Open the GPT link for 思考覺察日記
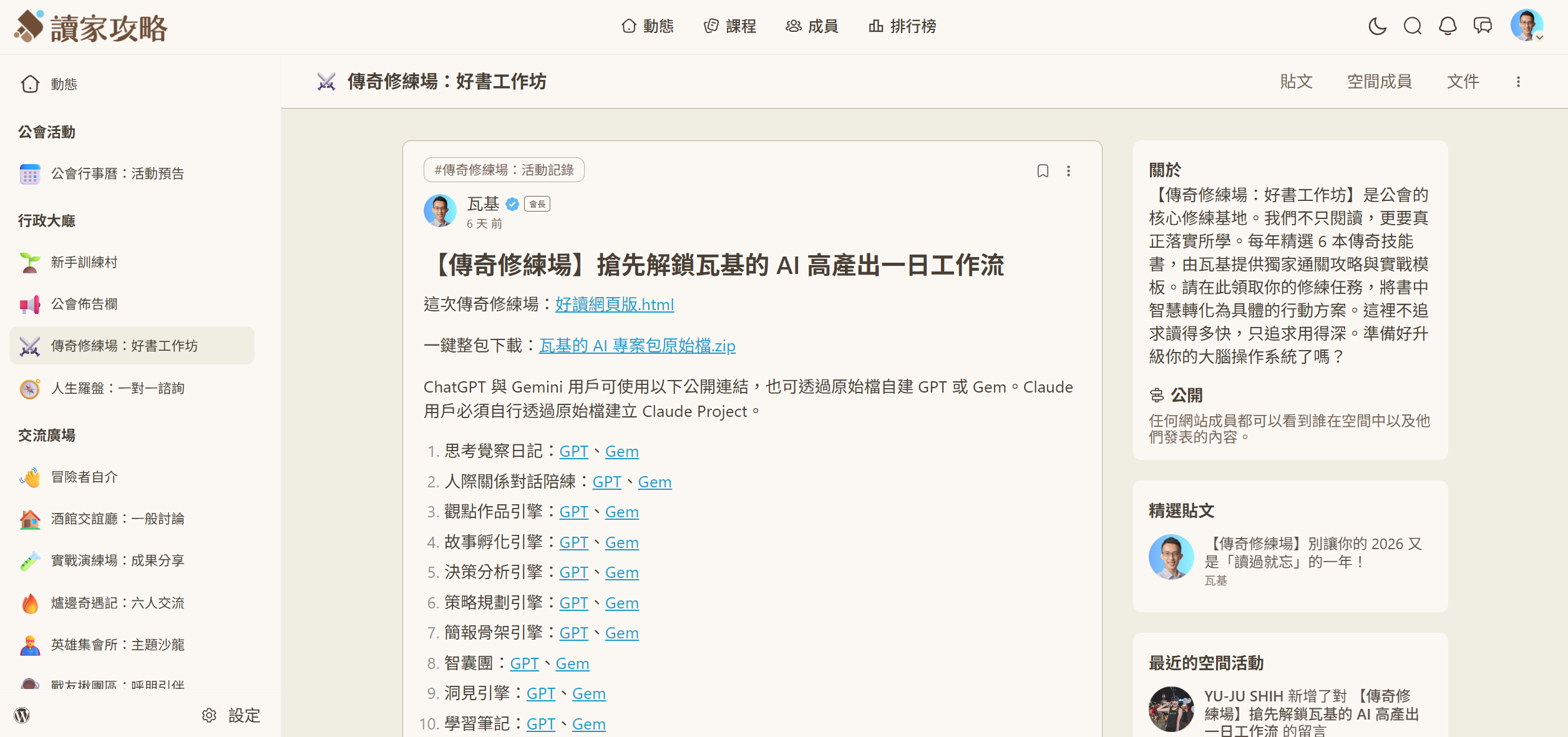The width and height of the screenshot is (1568, 737). (573, 451)
